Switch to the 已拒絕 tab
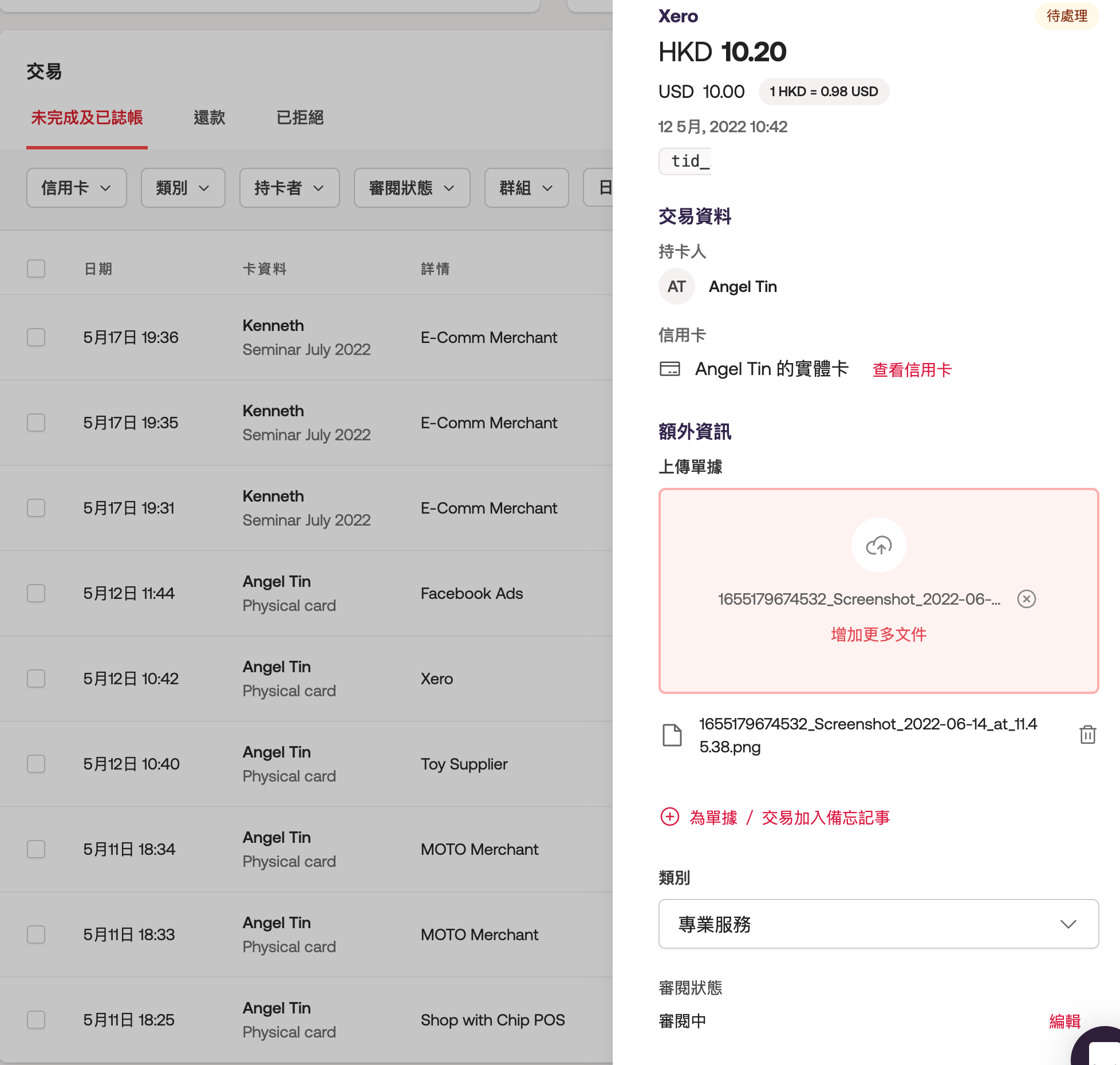This screenshot has width=1120, height=1065. [x=299, y=118]
